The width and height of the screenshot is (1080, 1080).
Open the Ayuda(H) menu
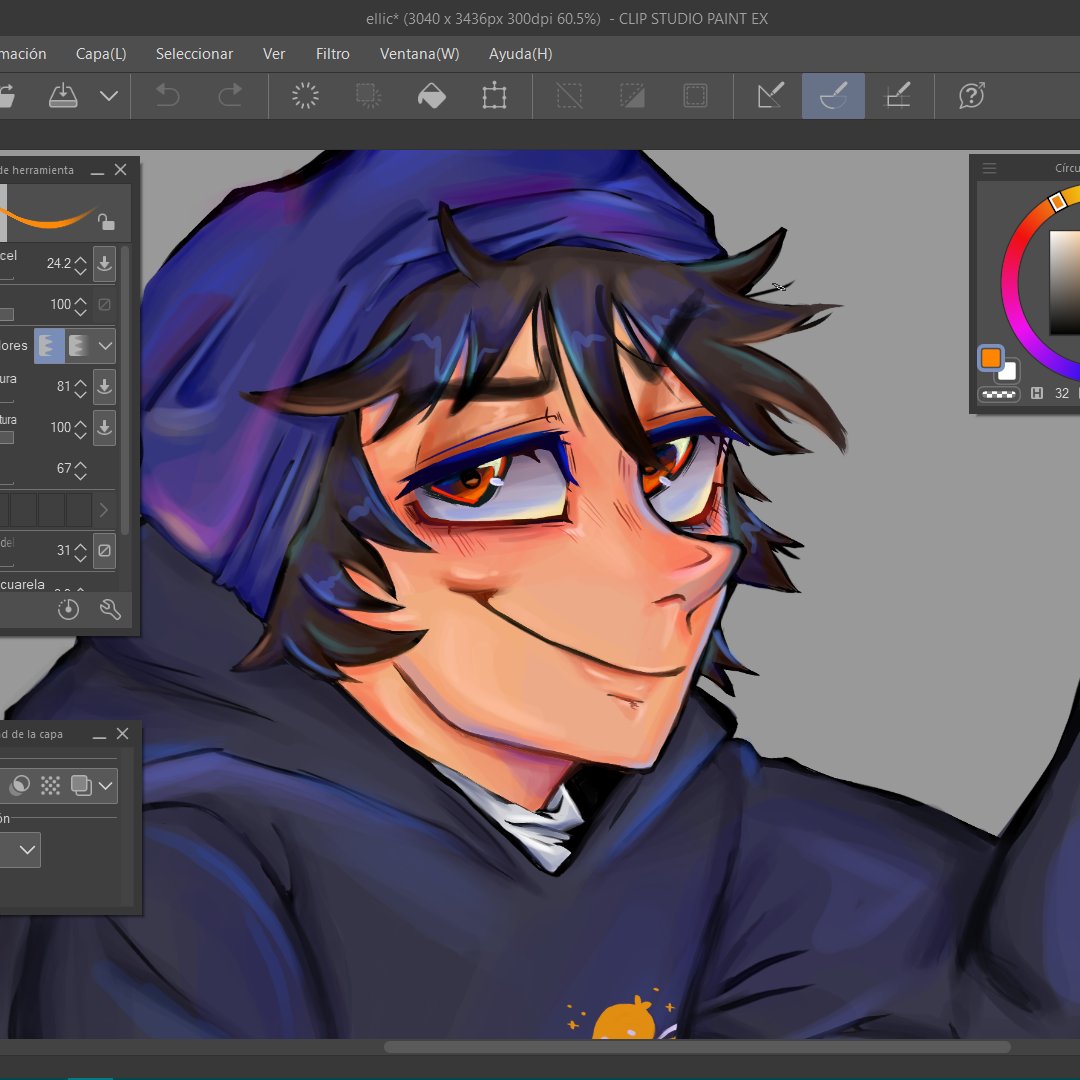521,54
